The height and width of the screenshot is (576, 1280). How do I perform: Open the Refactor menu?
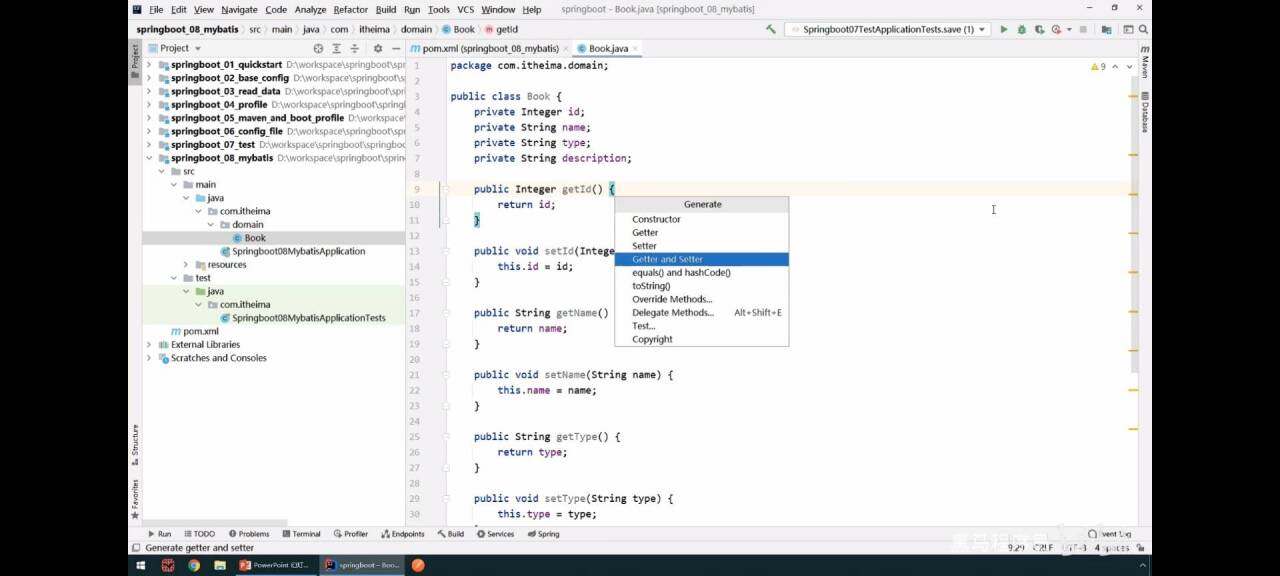click(x=350, y=9)
